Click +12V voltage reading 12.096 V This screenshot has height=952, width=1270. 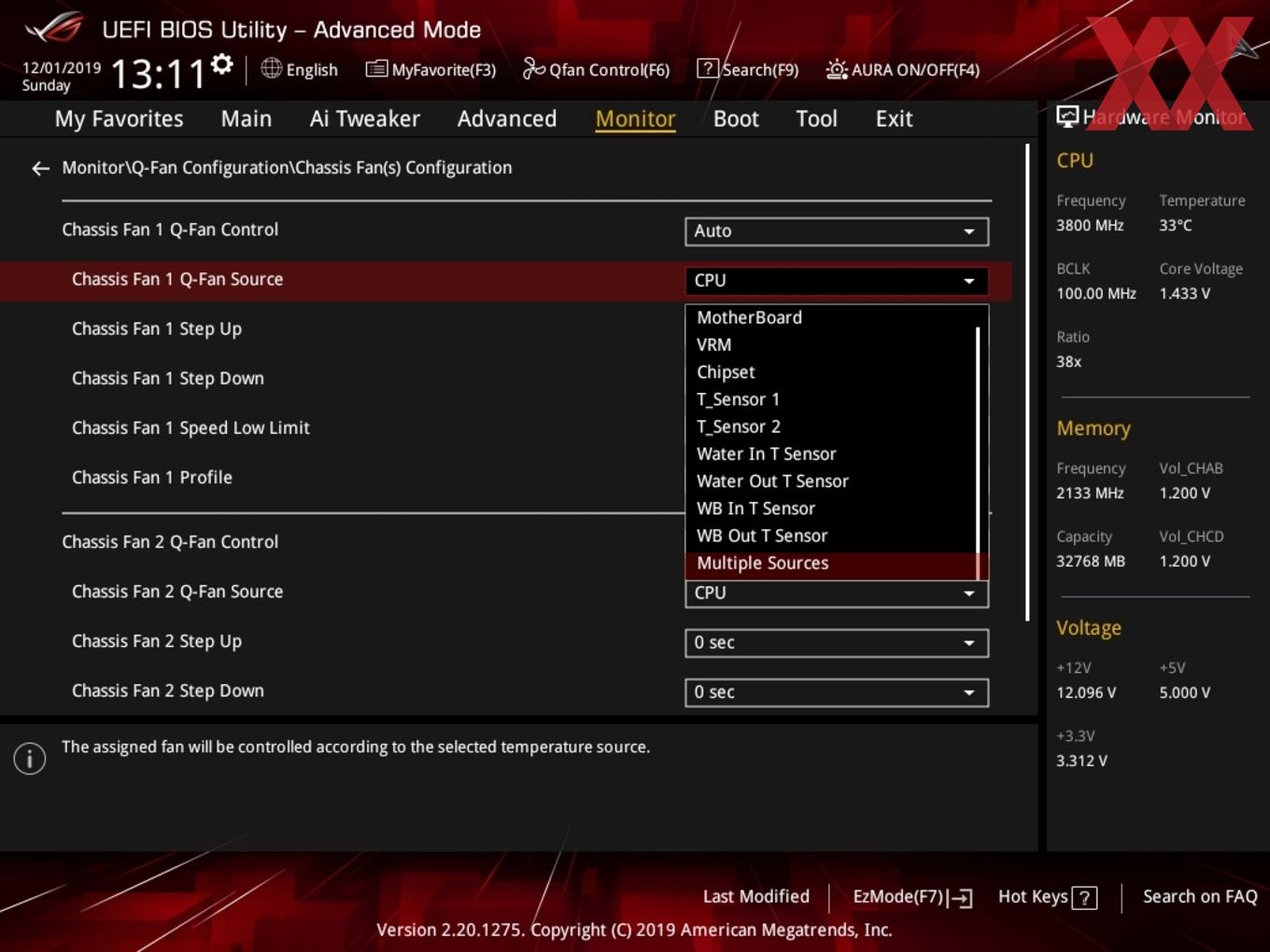coord(1086,693)
